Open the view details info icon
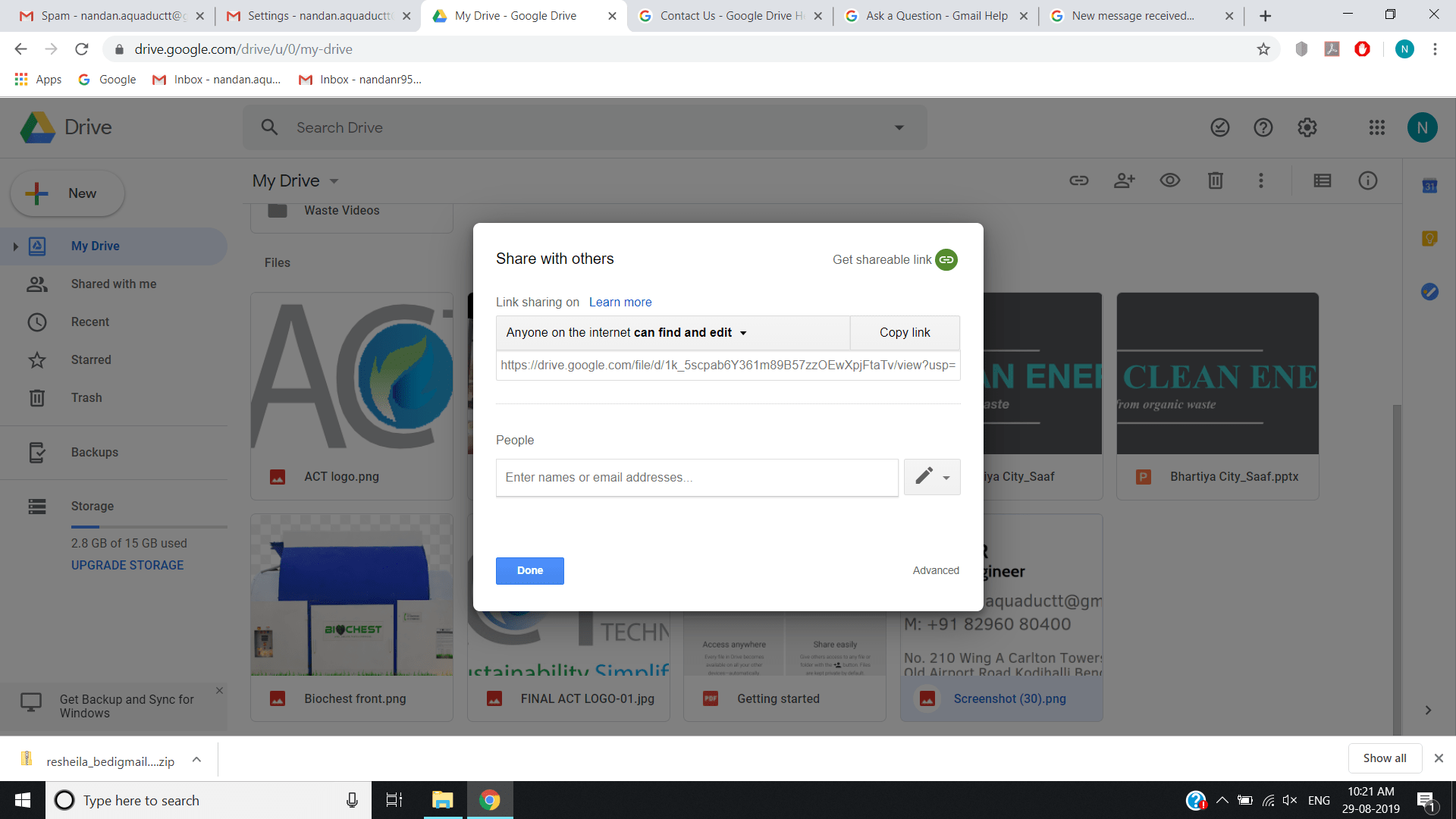Screen dimensions: 1456x819 pyautogui.click(x=1367, y=180)
